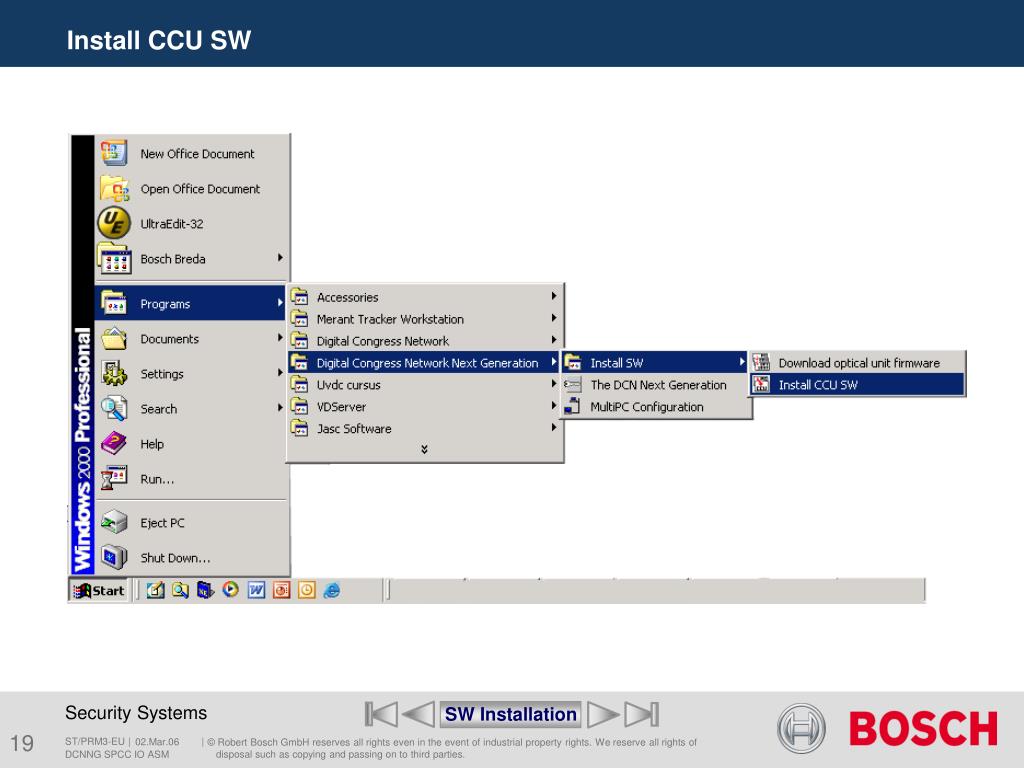This screenshot has width=1024, height=768.
Task: Click the Install SW label
Action: pyautogui.click(x=616, y=363)
